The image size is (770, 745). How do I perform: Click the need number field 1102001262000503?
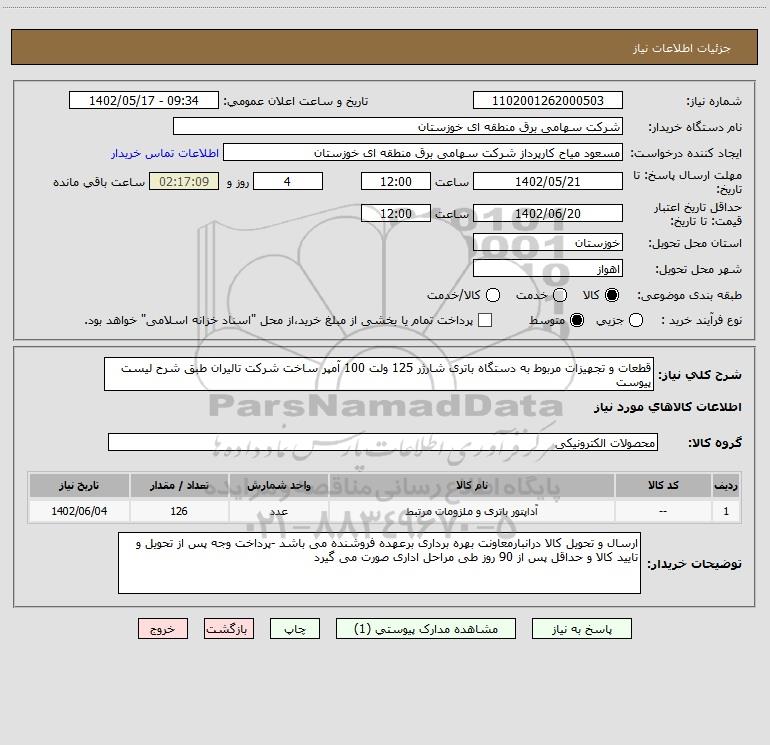click(548, 100)
